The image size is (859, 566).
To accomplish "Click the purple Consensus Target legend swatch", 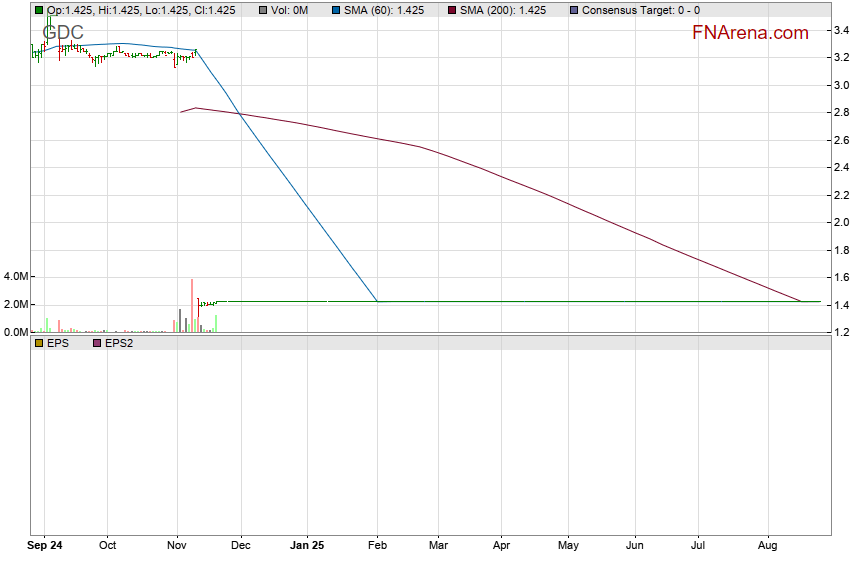I will click(x=573, y=11).
